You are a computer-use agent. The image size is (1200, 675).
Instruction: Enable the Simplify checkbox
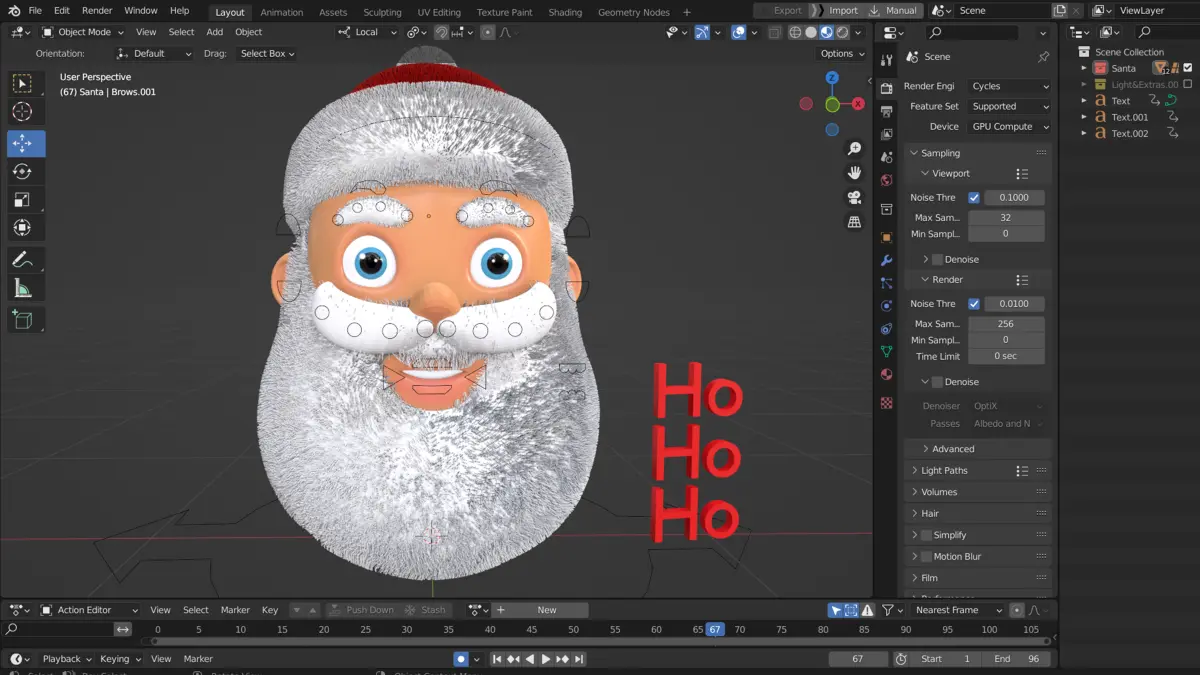(x=926, y=535)
